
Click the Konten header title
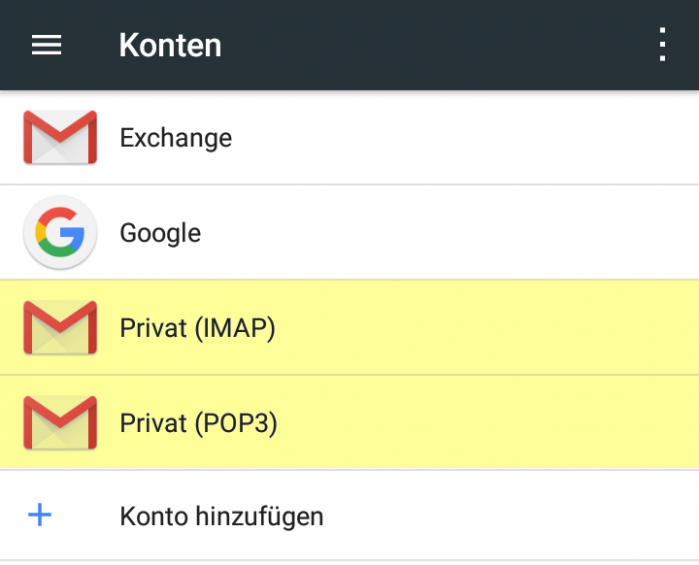(x=170, y=45)
